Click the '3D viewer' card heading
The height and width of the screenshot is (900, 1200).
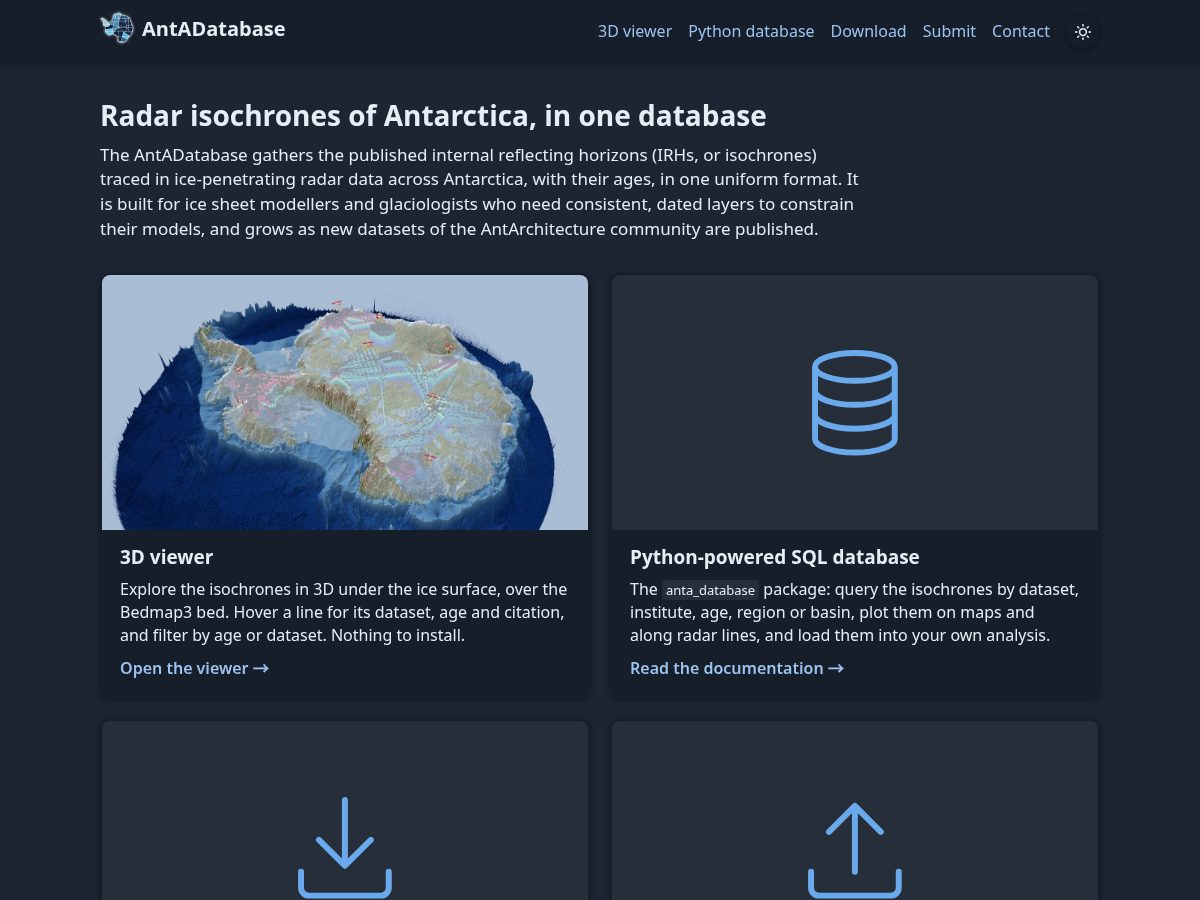click(x=166, y=557)
